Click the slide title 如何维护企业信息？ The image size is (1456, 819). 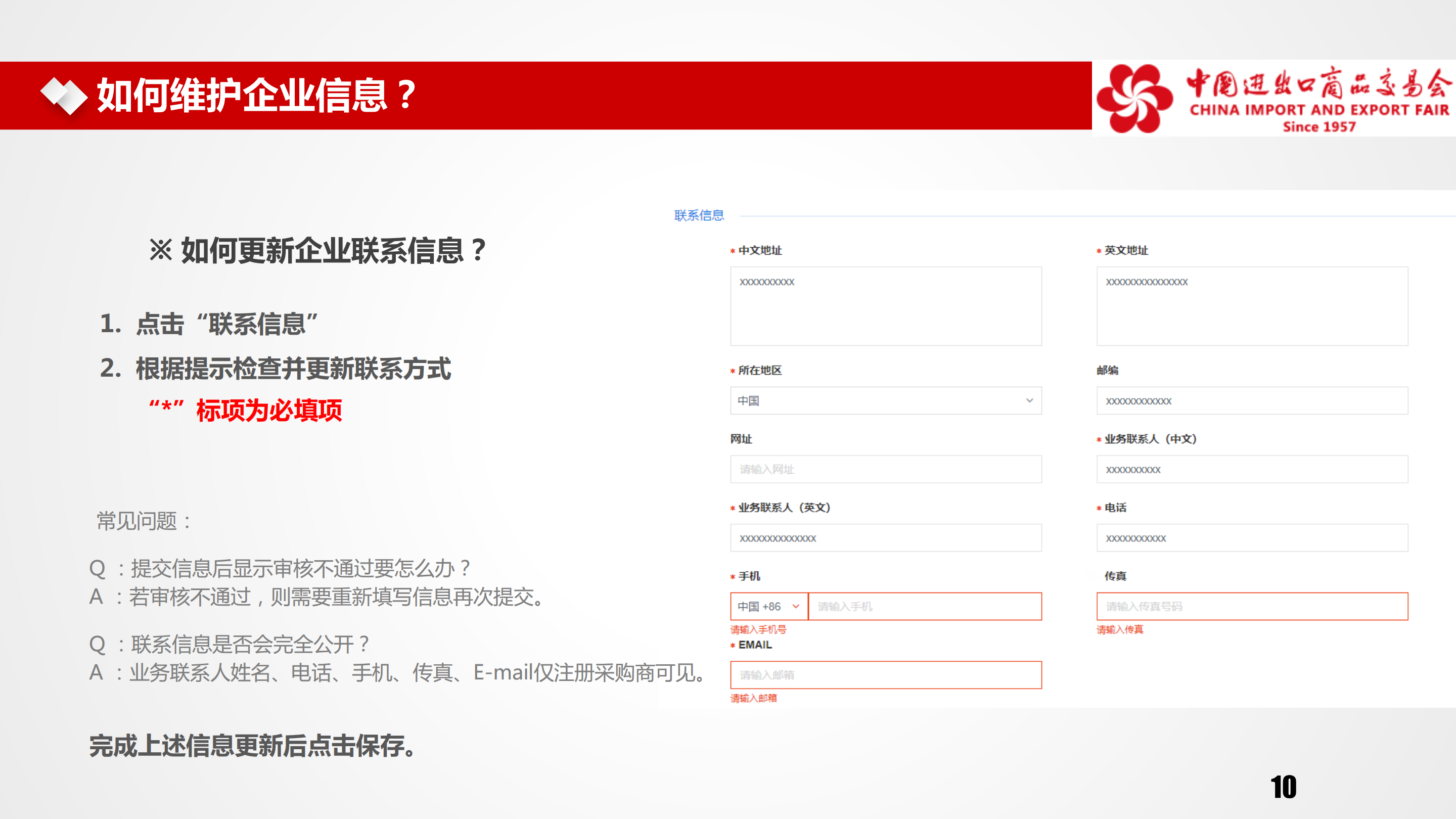coord(257,95)
